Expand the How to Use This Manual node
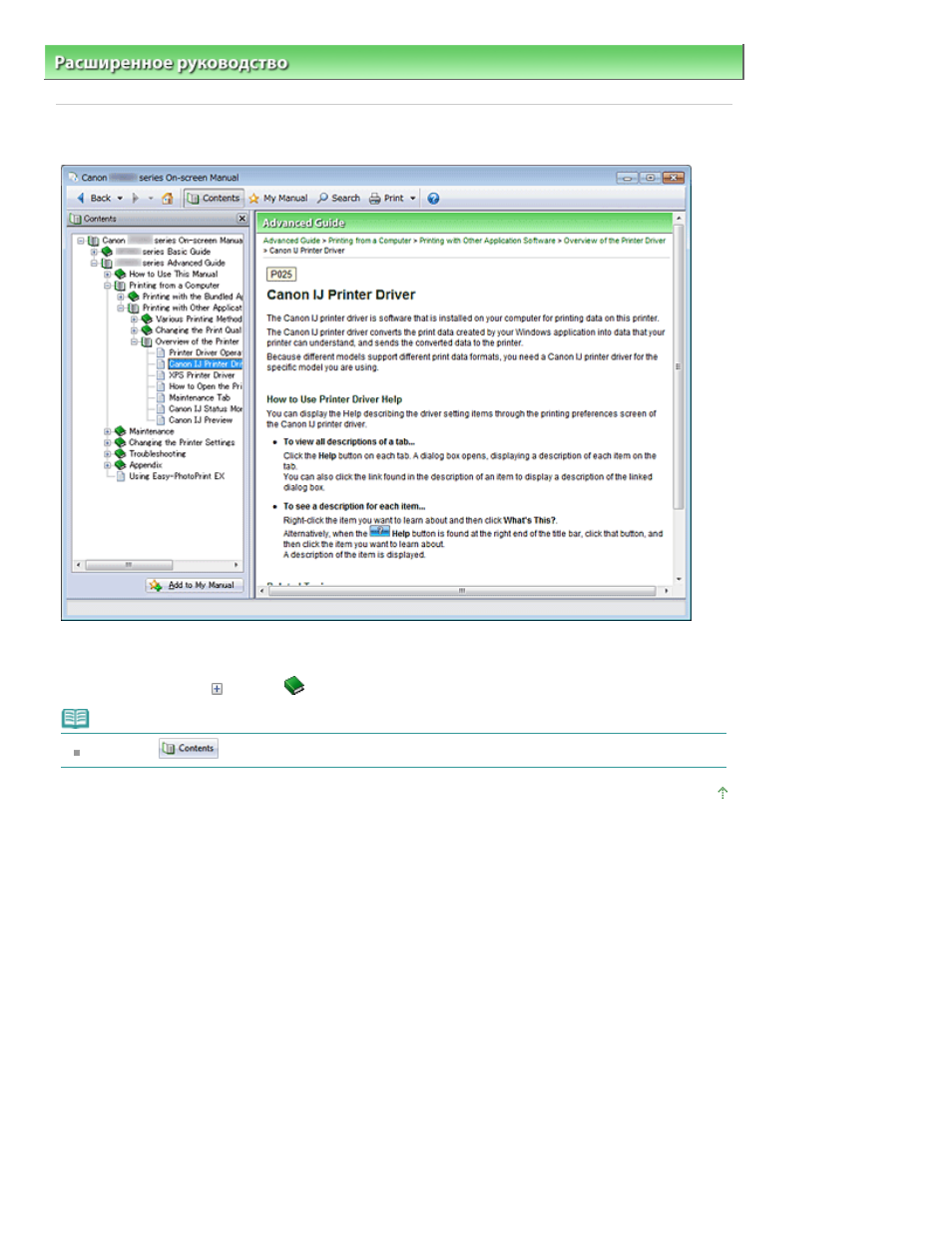 [x=107, y=274]
